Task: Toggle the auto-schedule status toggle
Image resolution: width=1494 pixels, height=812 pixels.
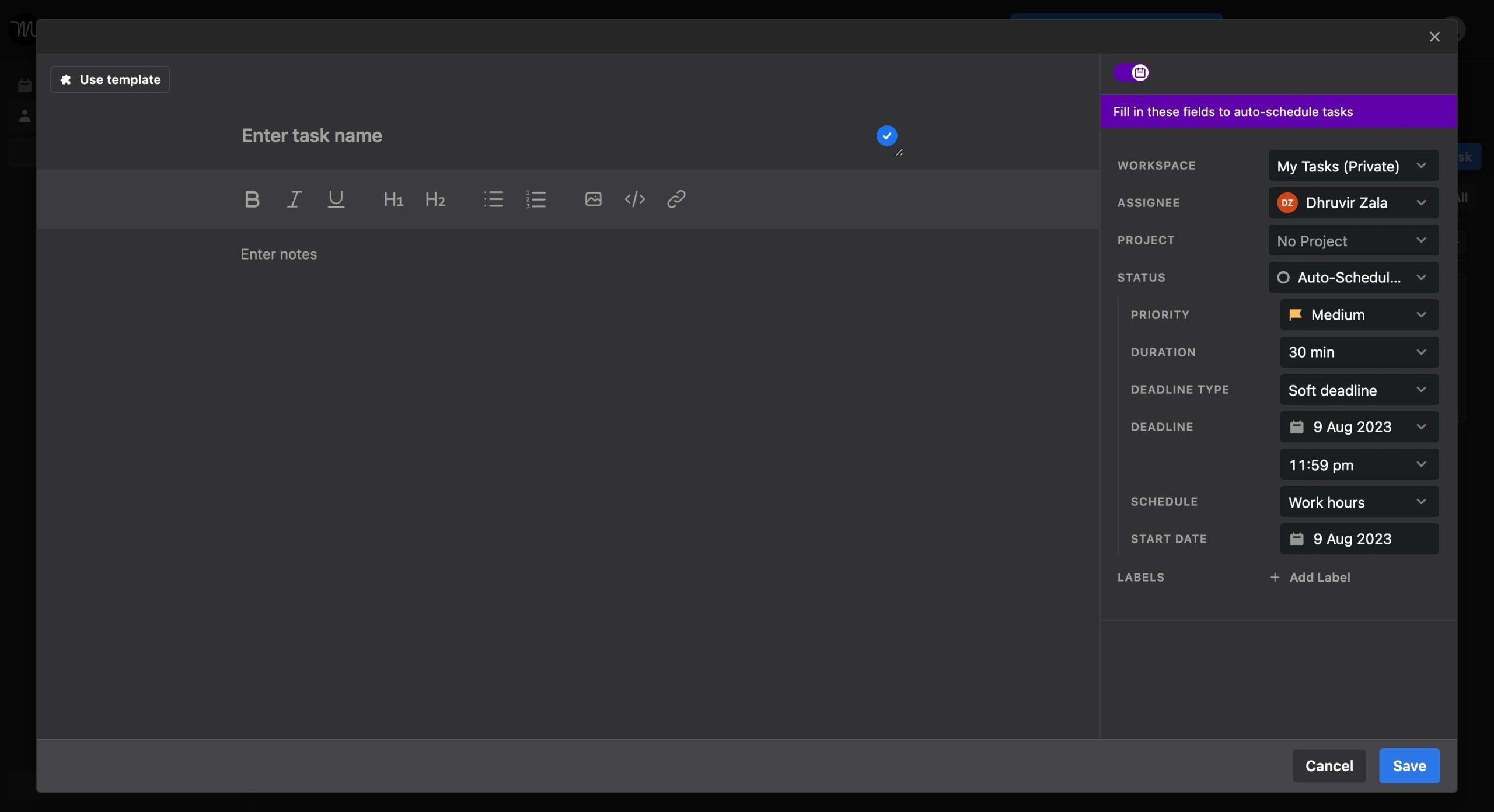Action: click(1131, 72)
